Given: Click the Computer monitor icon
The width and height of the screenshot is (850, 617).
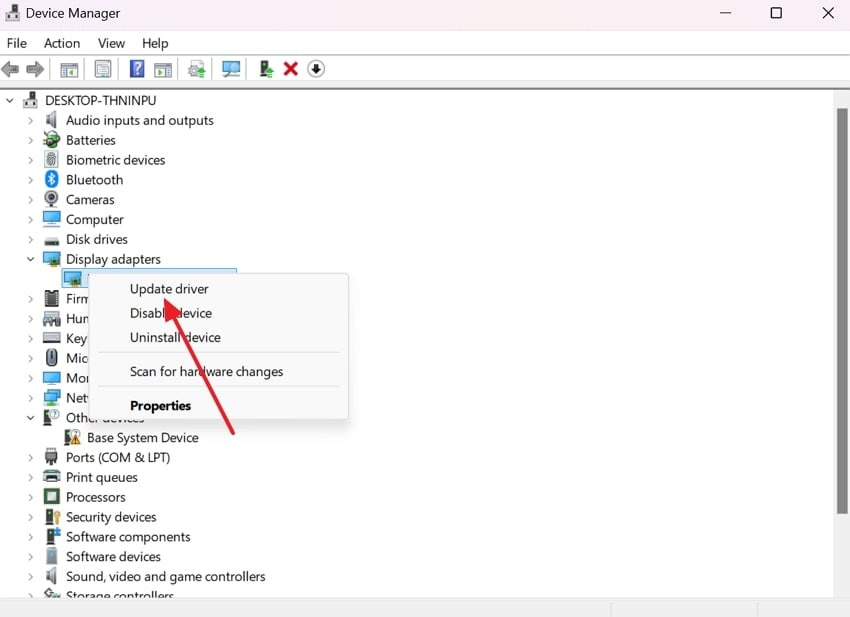Looking at the screenshot, I should pos(51,218).
